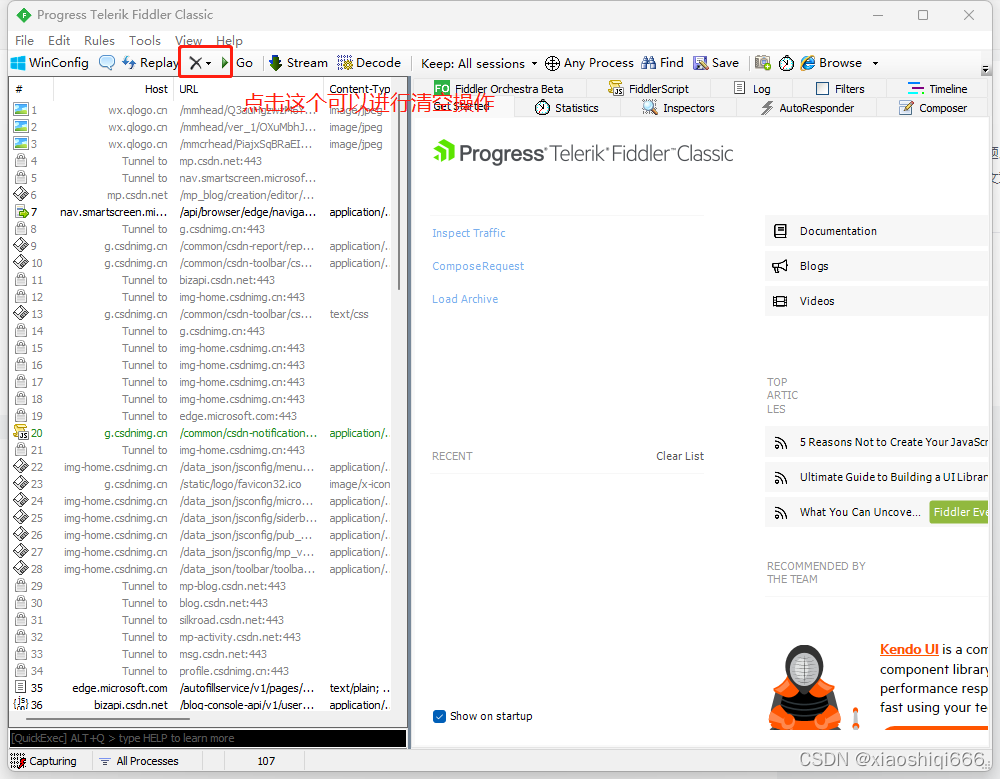Image resolution: width=1000 pixels, height=779 pixels.
Task: Toggle Stream mode in toolbar
Action: click(298, 63)
